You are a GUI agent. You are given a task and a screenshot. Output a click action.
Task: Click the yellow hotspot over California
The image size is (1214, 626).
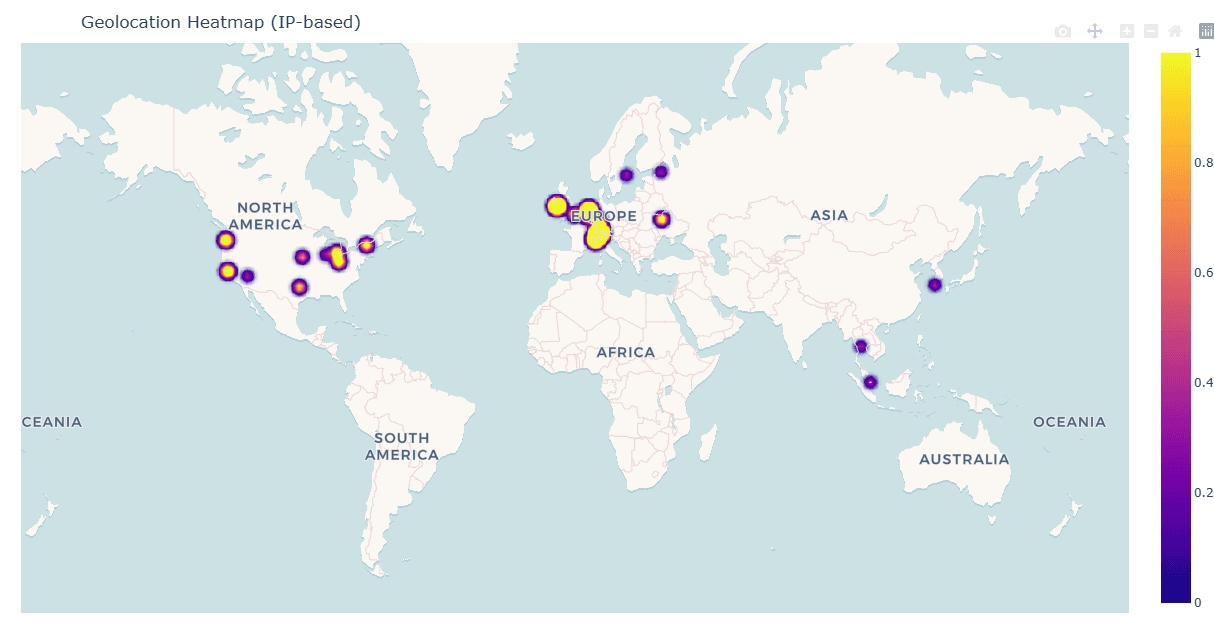click(x=226, y=270)
